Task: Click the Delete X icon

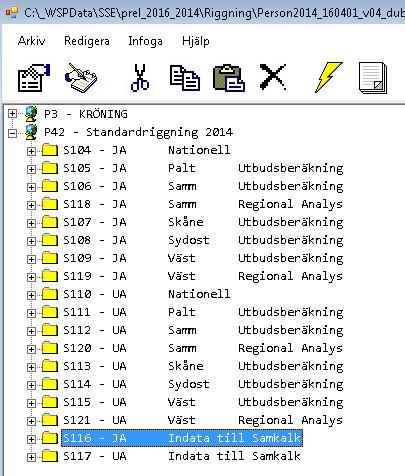Action: click(x=273, y=77)
